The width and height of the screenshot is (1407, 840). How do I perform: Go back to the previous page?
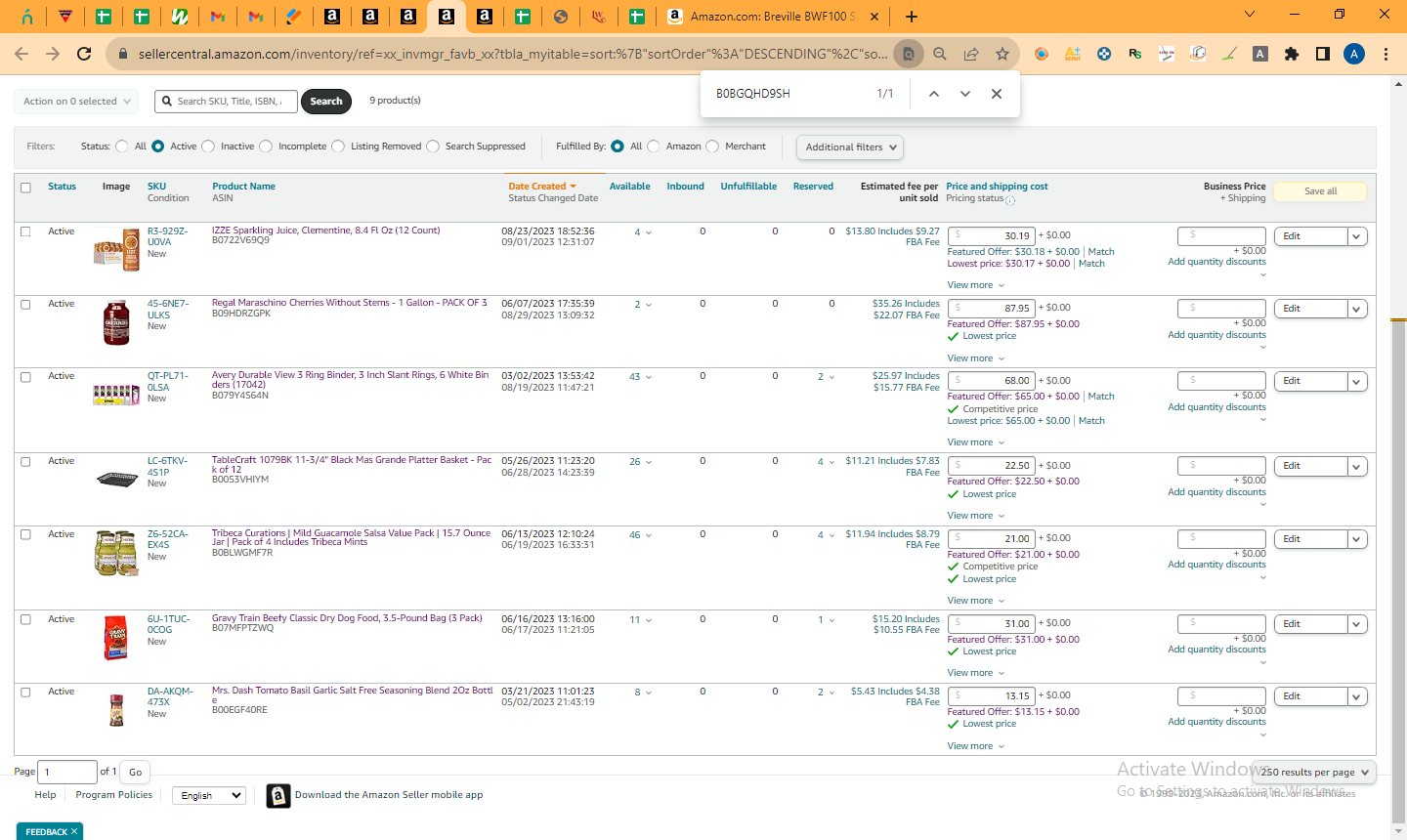21,54
